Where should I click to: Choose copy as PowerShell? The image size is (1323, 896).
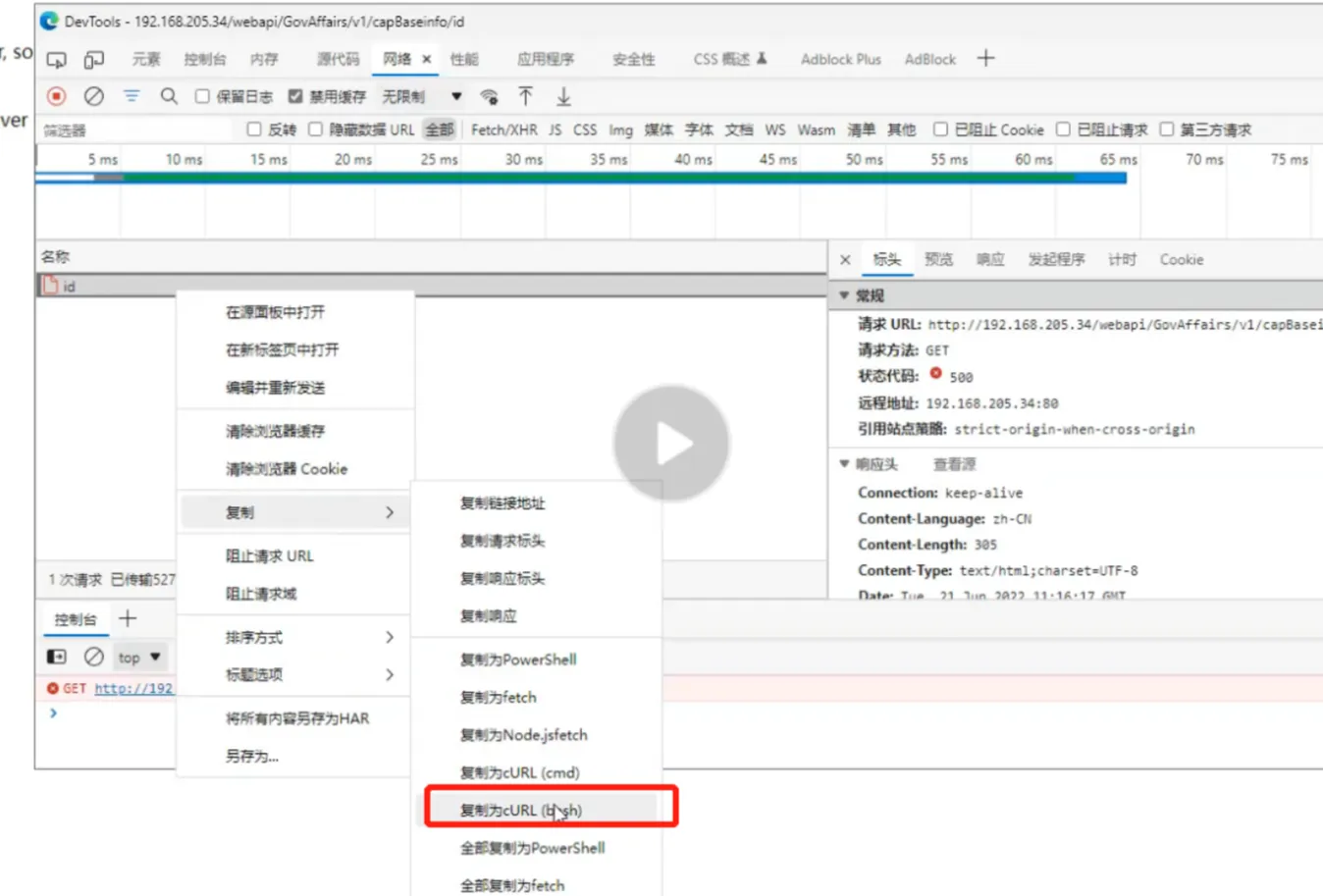[518, 659]
